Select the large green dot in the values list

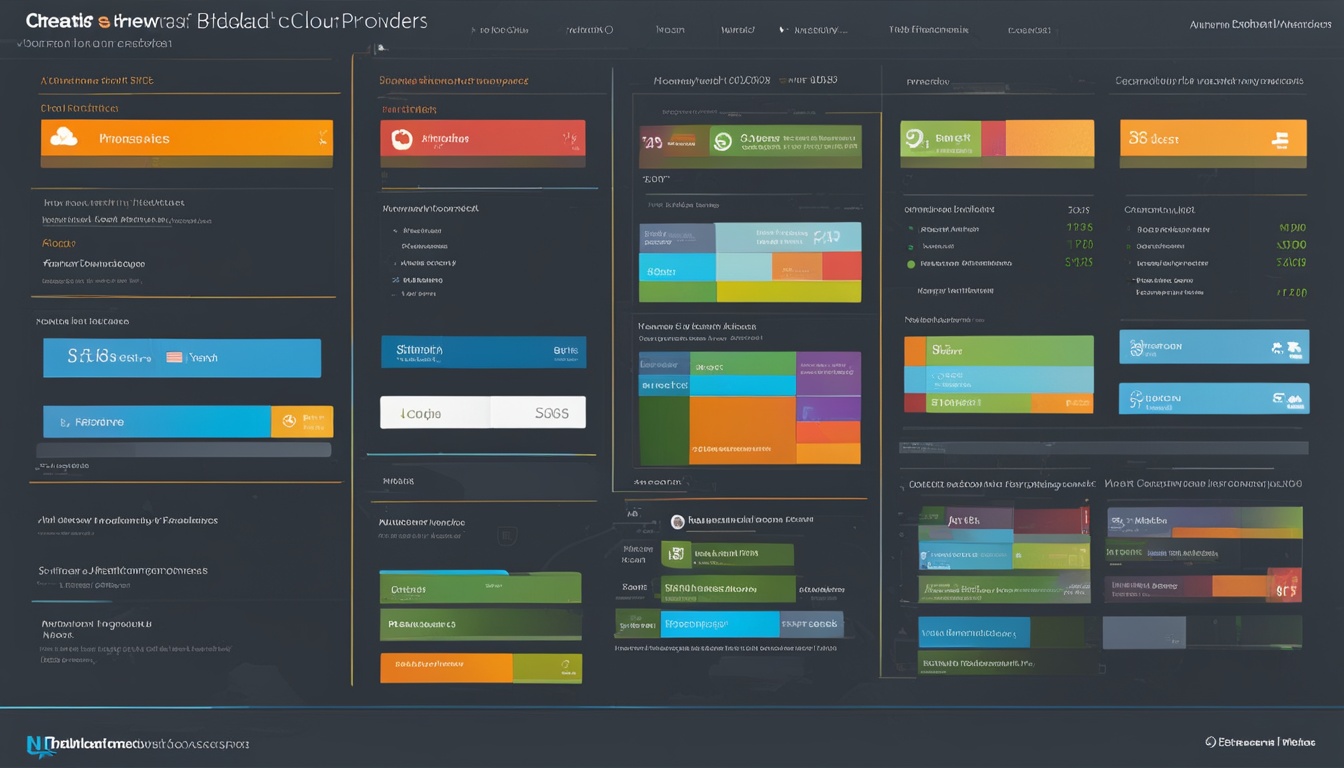pyautogui.click(x=911, y=265)
